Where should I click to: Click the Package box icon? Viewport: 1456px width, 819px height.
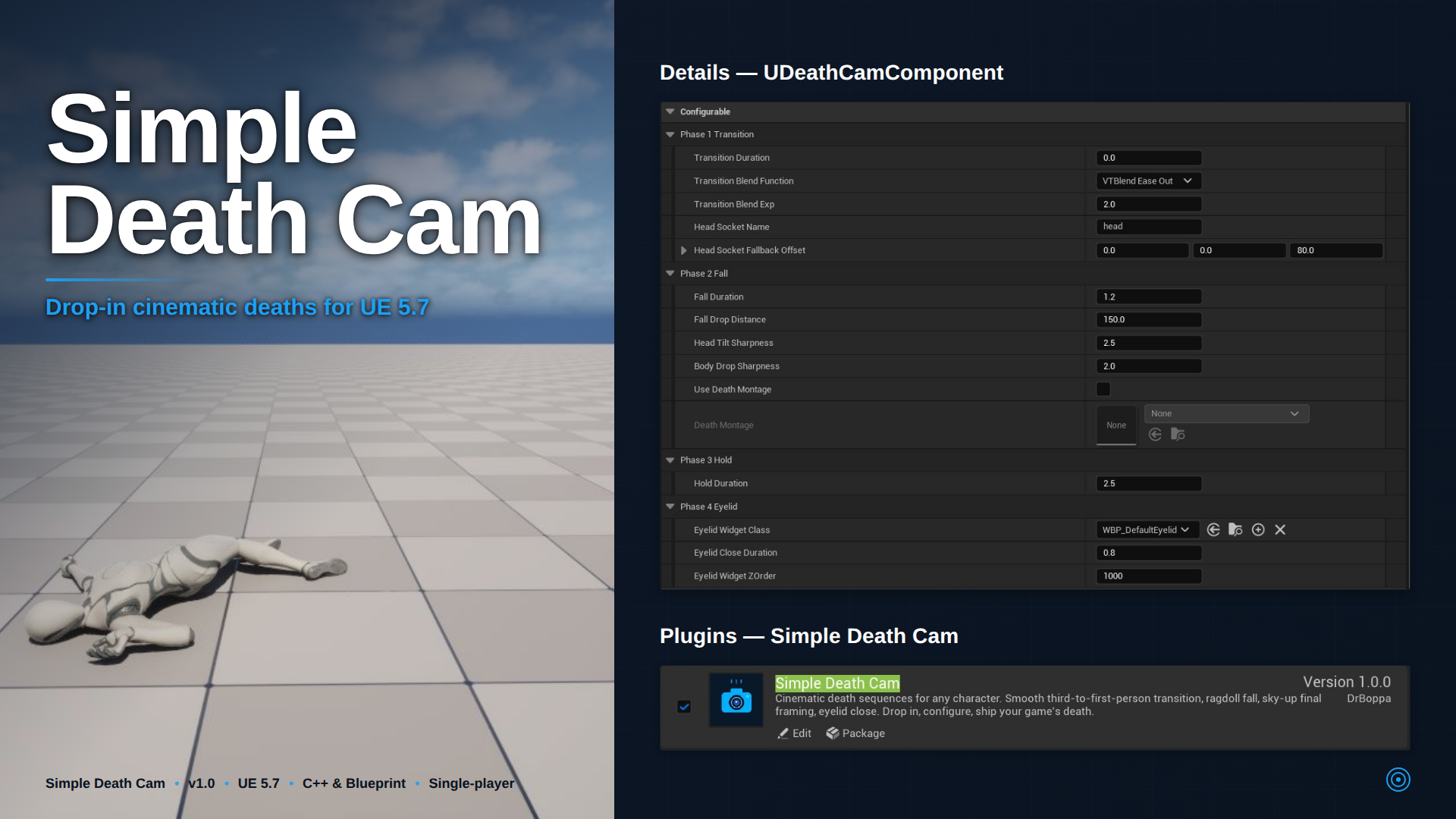pos(833,733)
